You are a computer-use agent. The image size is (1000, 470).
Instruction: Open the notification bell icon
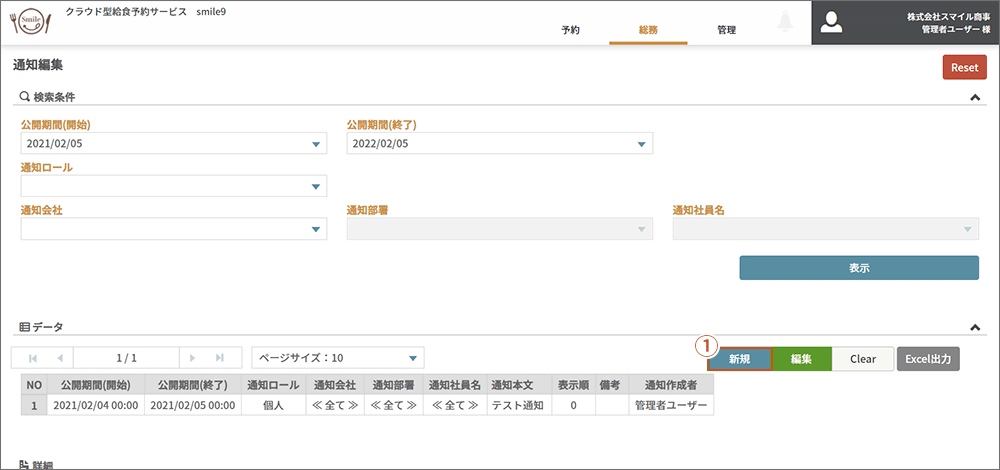784,23
